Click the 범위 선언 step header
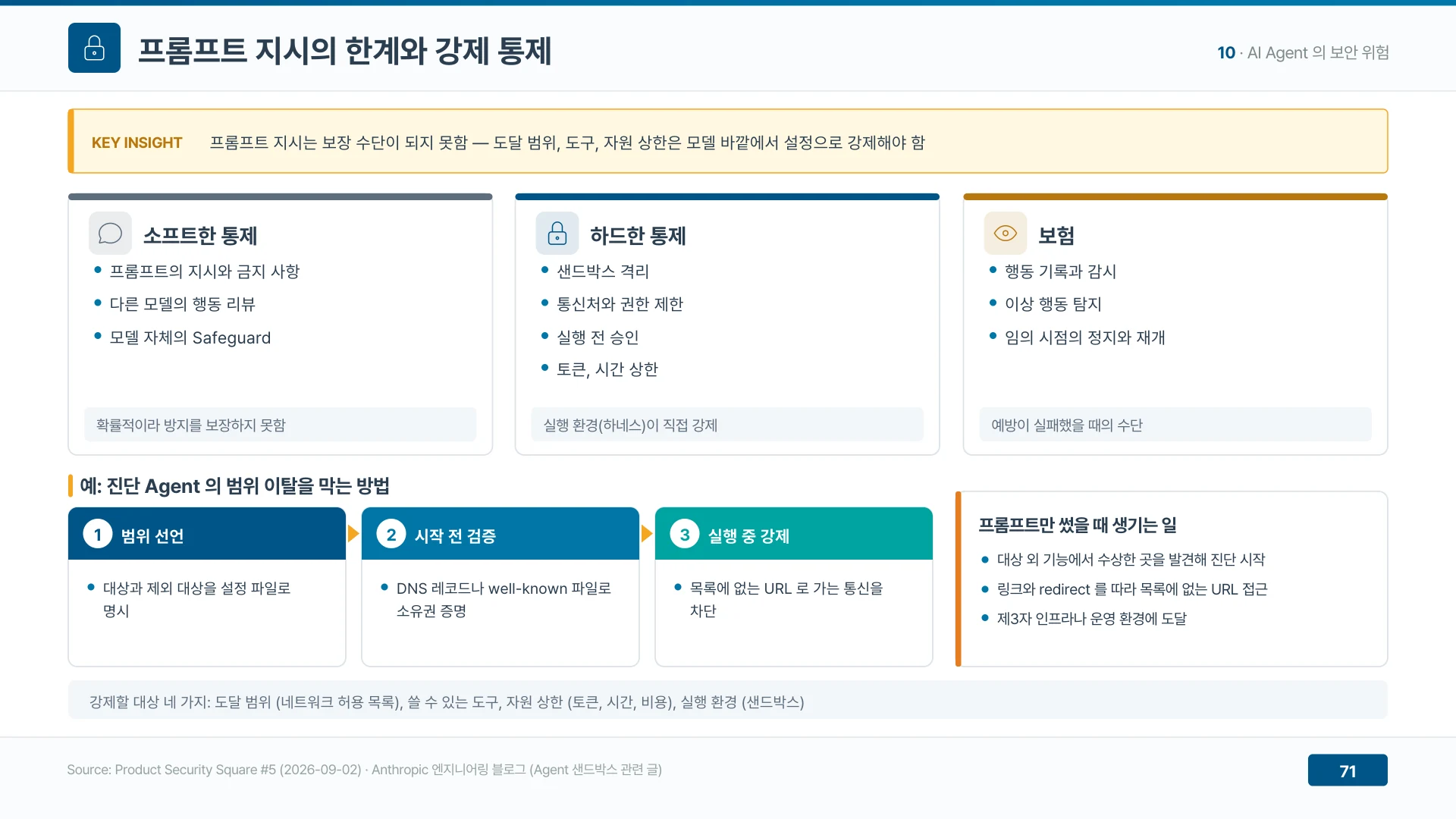The width and height of the screenshot is (1456, 819). point(207,534)
